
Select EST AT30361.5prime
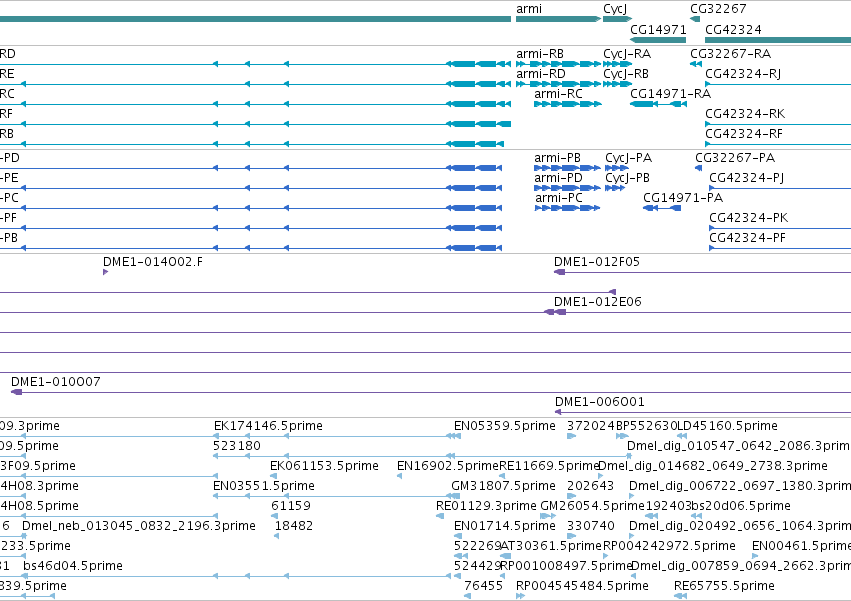[x=551, y=547]
